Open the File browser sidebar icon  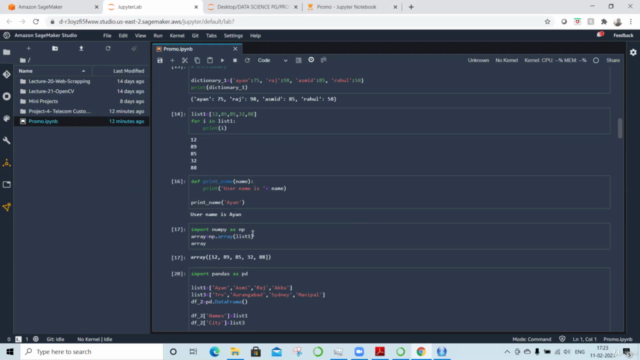coord(7,52)
